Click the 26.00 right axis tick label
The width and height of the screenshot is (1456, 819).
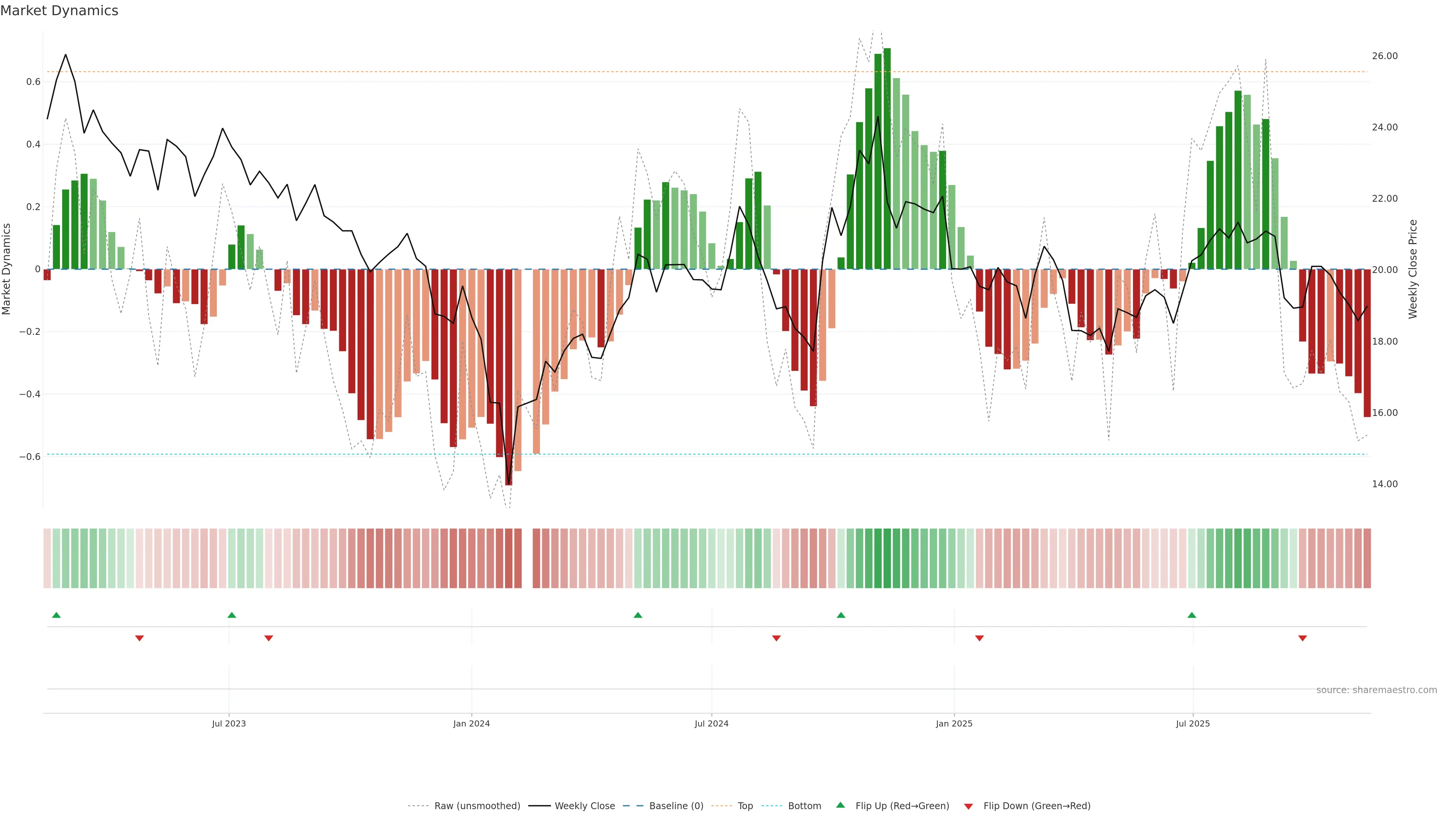coord(1384,56)
